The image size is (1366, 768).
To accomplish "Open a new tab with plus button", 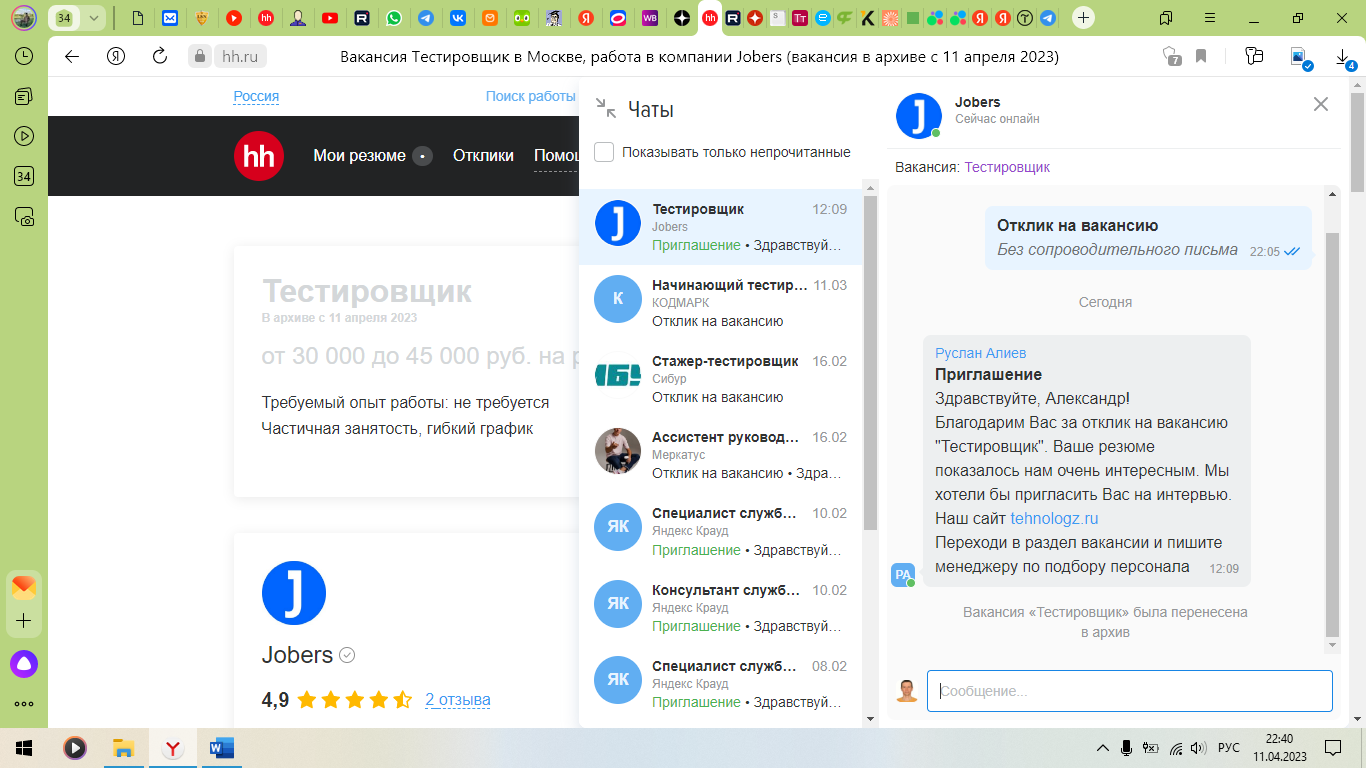I will pyautogui.click(x=1083, y=18).
